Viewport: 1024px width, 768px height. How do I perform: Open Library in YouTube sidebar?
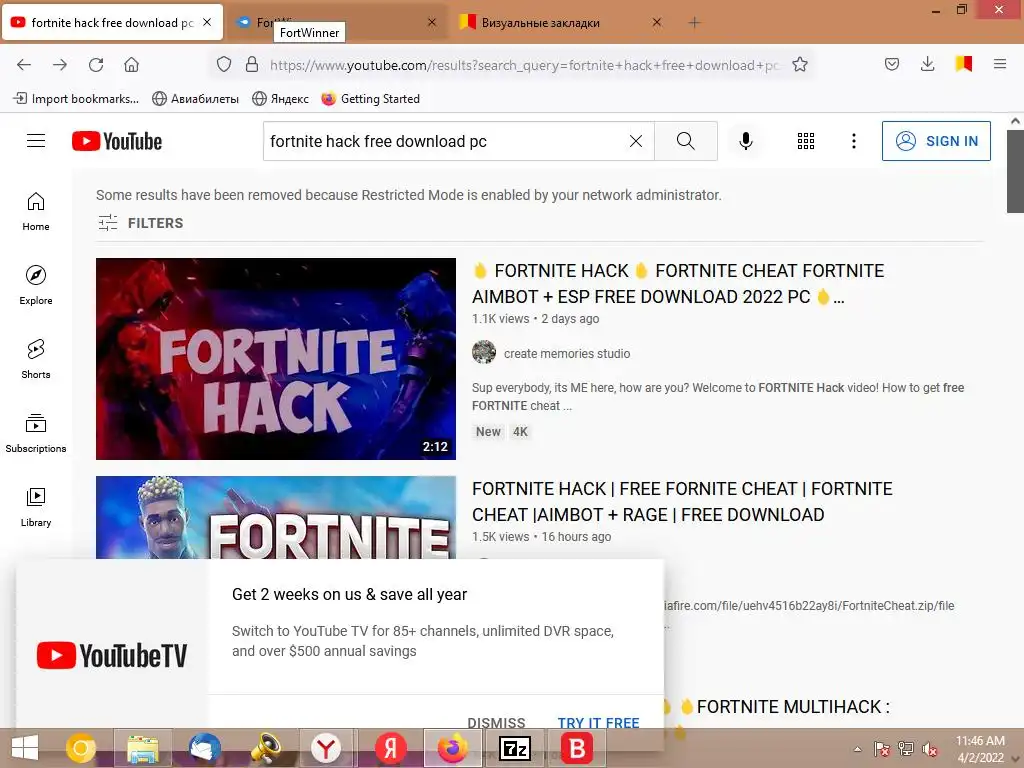coord(36,507)
